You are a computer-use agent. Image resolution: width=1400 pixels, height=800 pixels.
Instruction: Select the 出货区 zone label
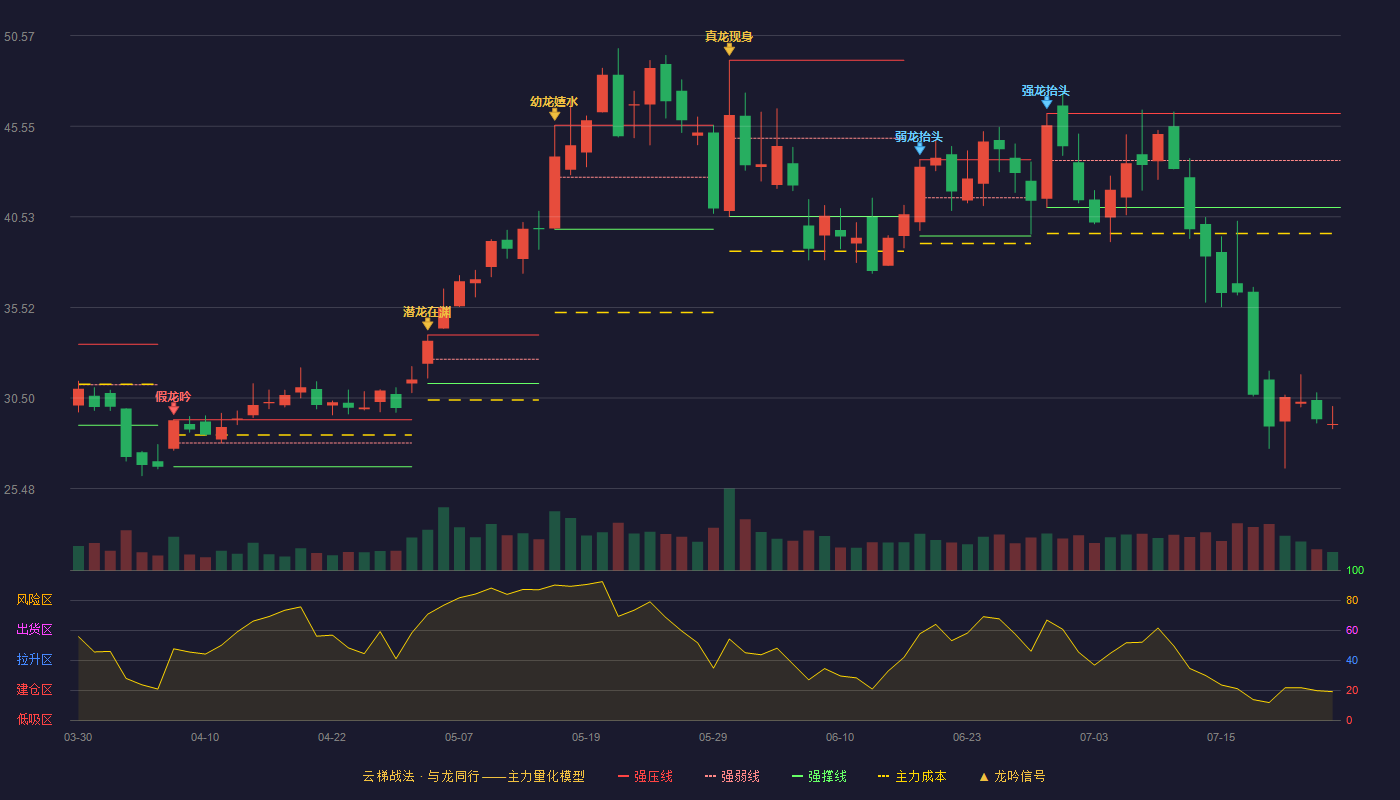(x=34, y=630)
